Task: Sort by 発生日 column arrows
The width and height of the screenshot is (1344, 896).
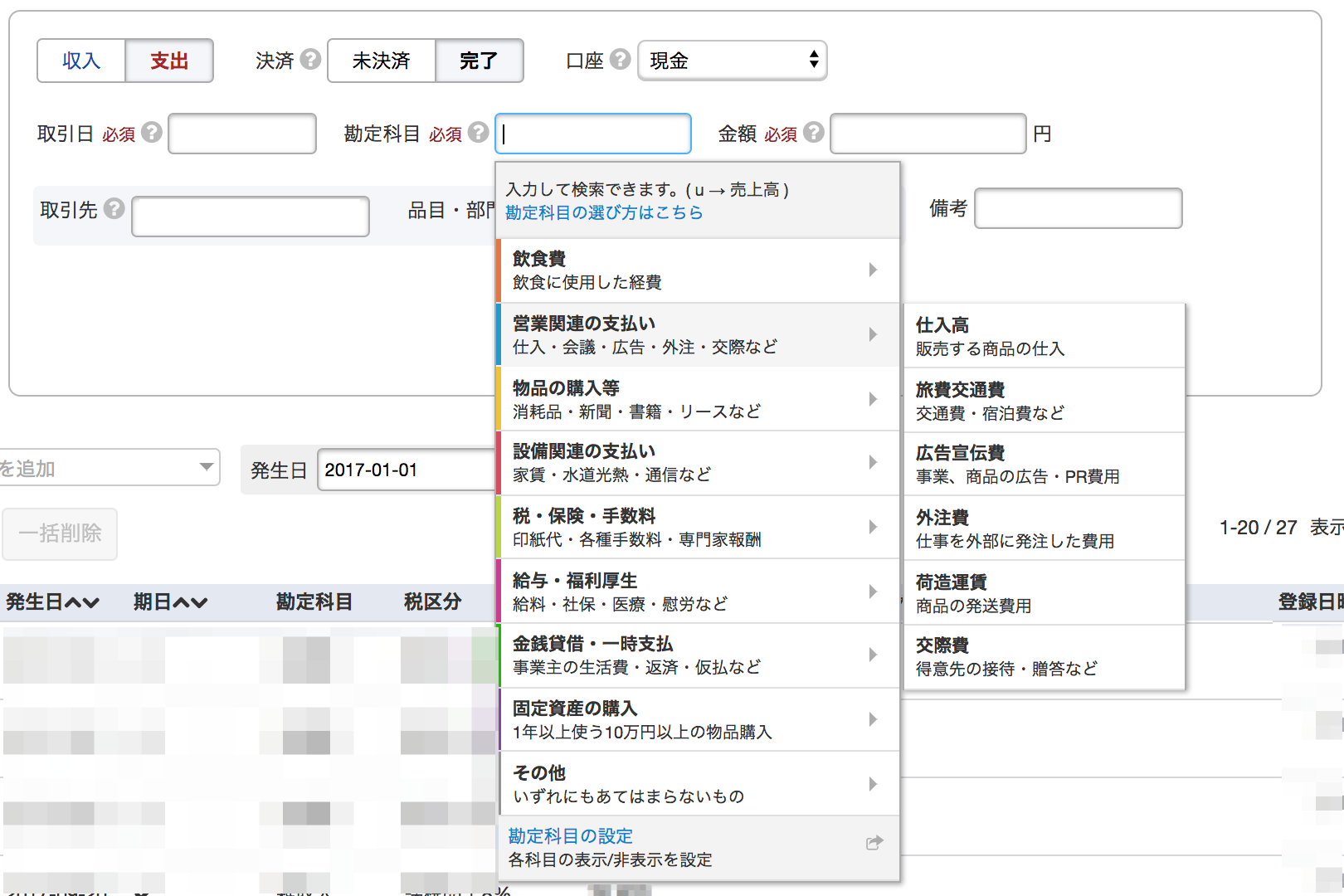Action: pos(82,602)
